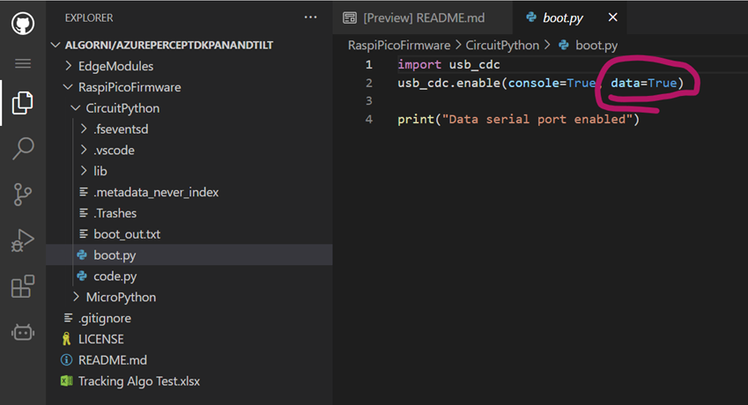
Task: Open the GitHub logo icon in activity bar
Action: click(23, 23)
